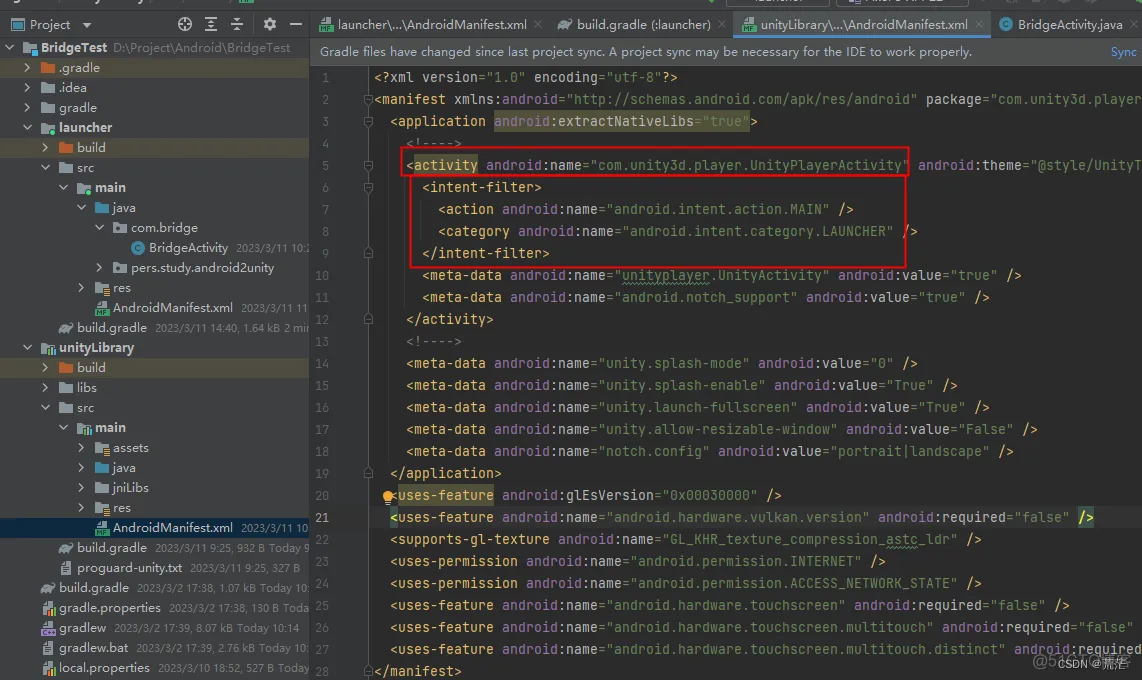Click line number 21 in gutter
The height and width of the screenshot is (680, 1142).
click(322, 518)
